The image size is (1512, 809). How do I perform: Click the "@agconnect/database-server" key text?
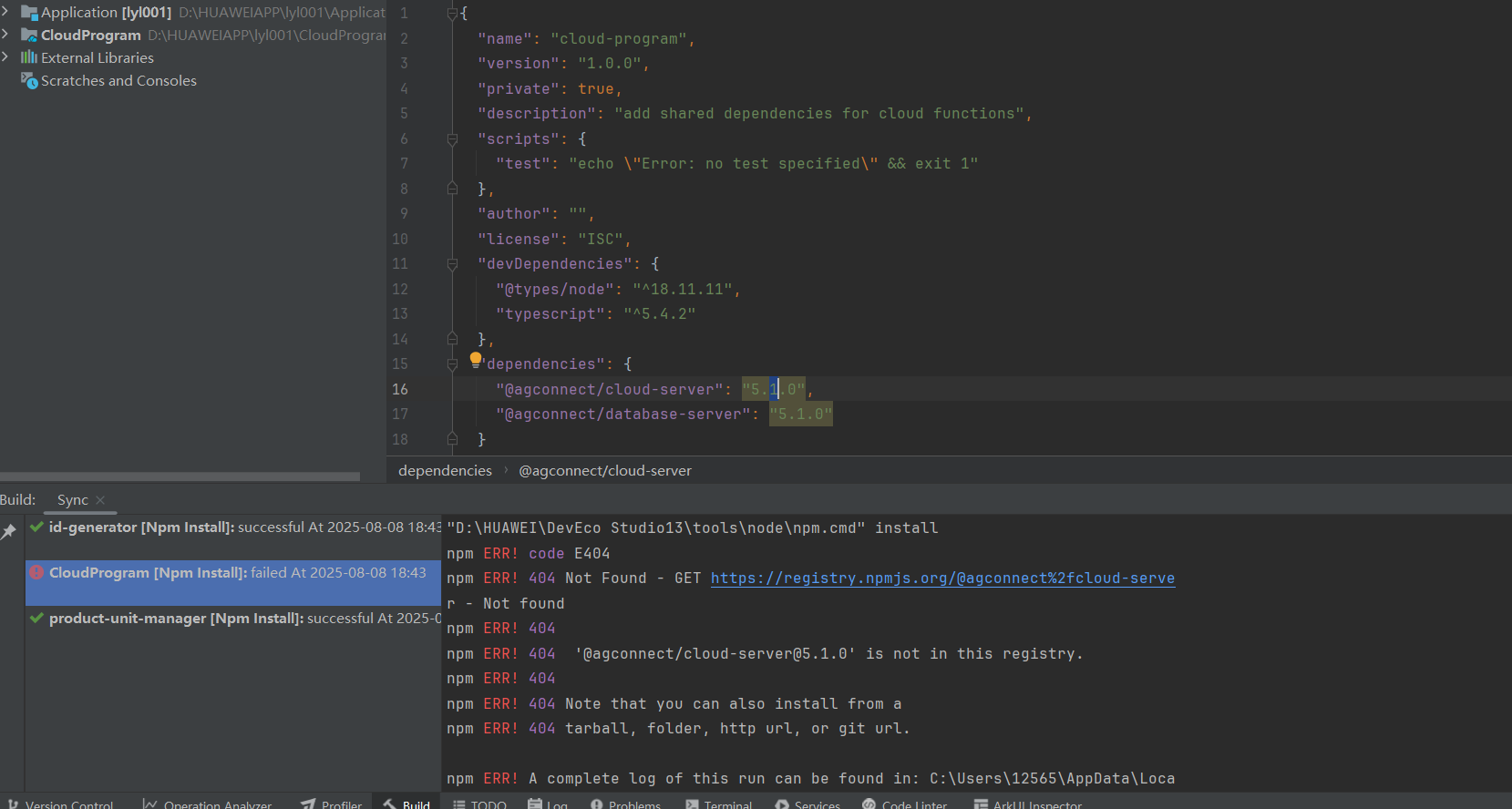point(623,415)
